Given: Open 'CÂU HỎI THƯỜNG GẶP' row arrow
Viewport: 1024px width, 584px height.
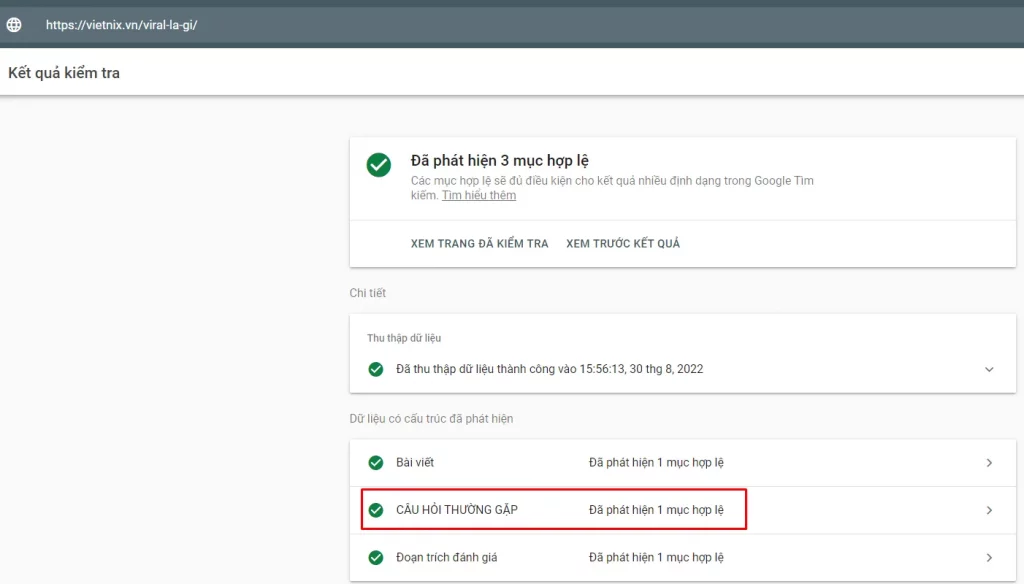Looking at the screenshot, I should [x=989, y=510].
